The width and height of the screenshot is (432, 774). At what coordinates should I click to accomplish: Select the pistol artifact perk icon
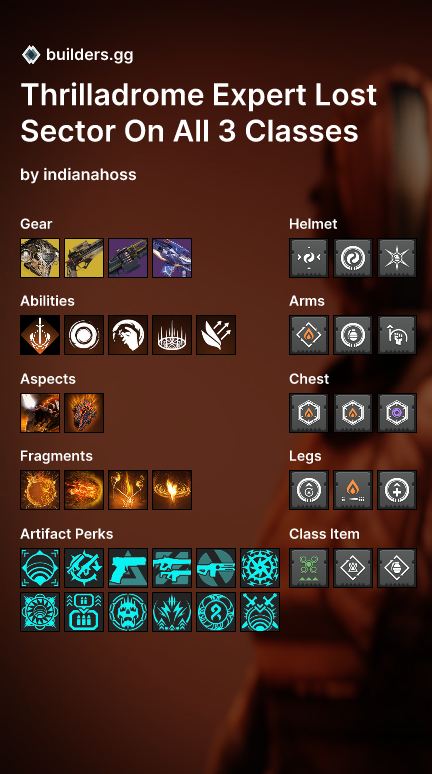(x=128, y=568)
